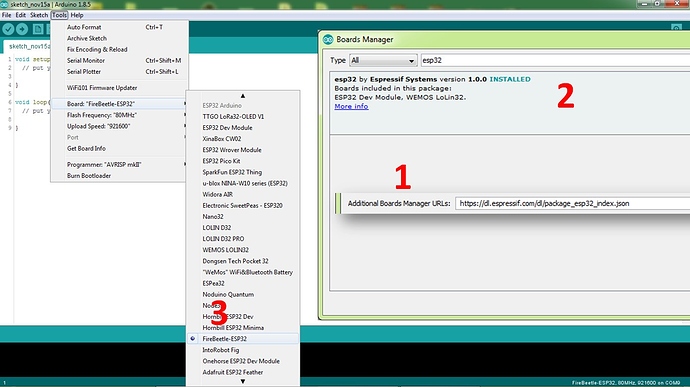690x387 pixels.
Task: Click the New sketch toolbar icon
Action: click(38, 29)
